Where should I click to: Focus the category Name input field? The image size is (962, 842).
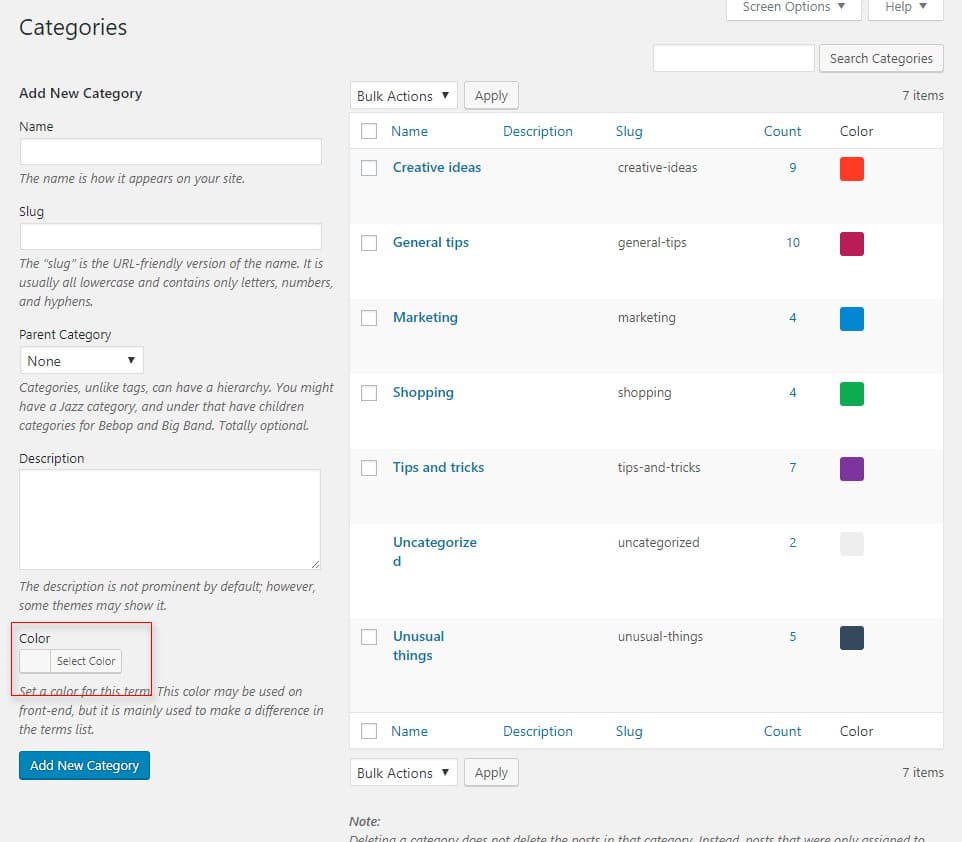(x=171, y=152)
